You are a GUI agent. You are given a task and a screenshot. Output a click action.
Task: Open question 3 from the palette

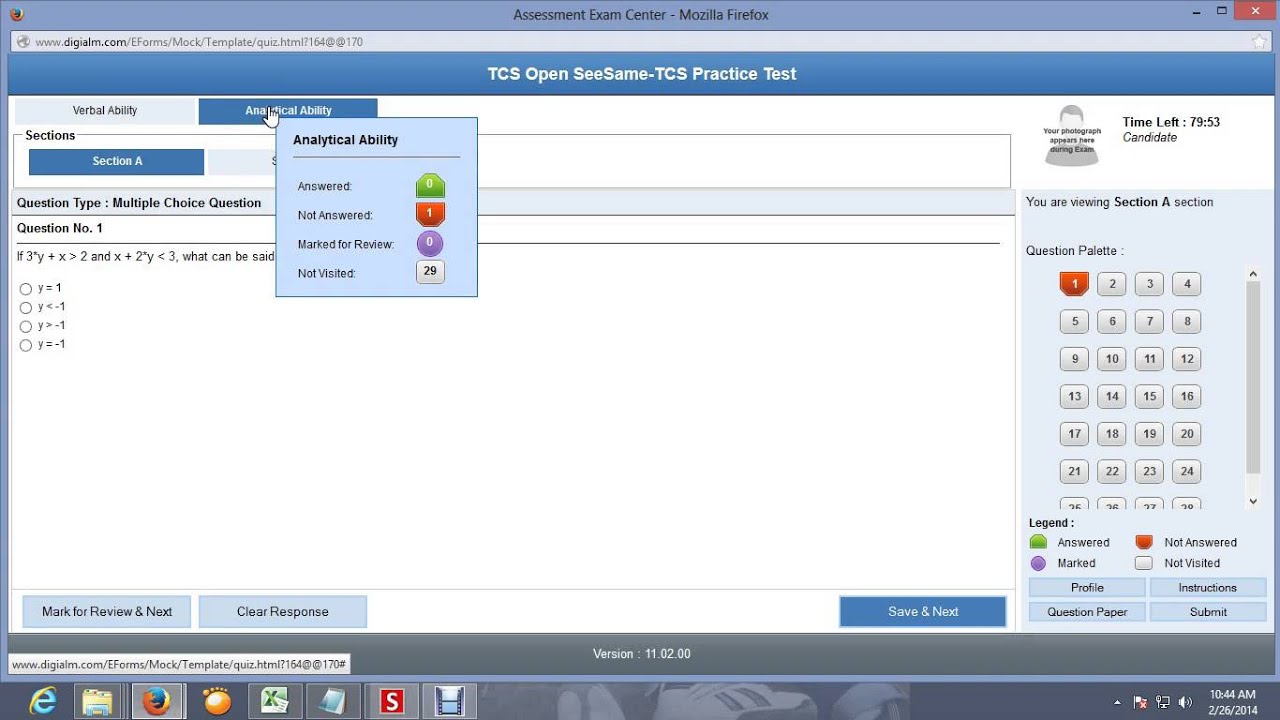[x=1150, y=284]
